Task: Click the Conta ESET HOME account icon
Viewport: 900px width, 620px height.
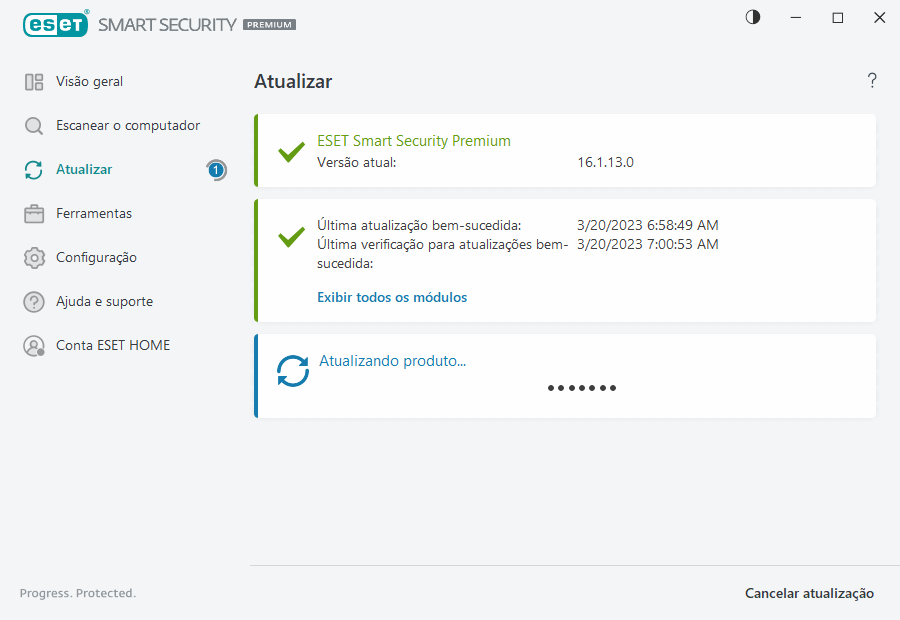Action: [34, 346]
